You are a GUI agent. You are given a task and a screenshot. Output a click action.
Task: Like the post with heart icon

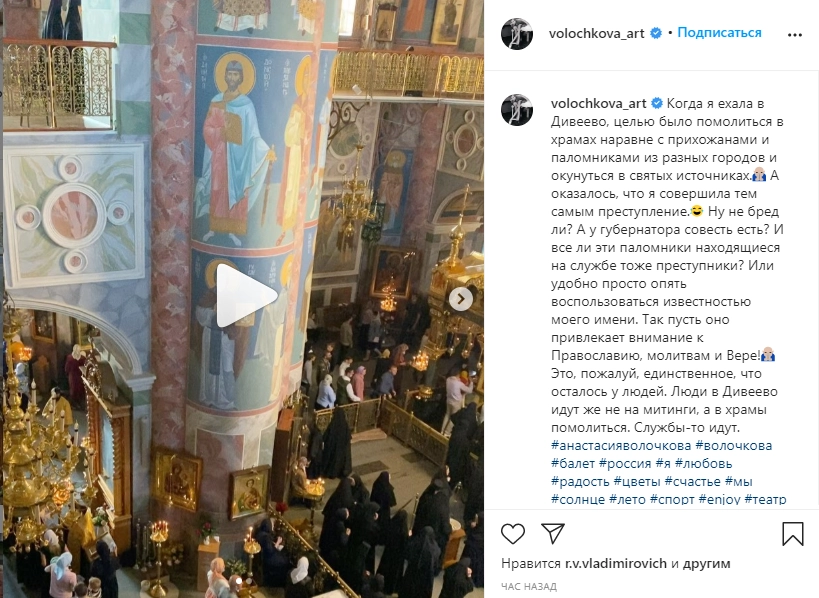[x=513, y=534]
